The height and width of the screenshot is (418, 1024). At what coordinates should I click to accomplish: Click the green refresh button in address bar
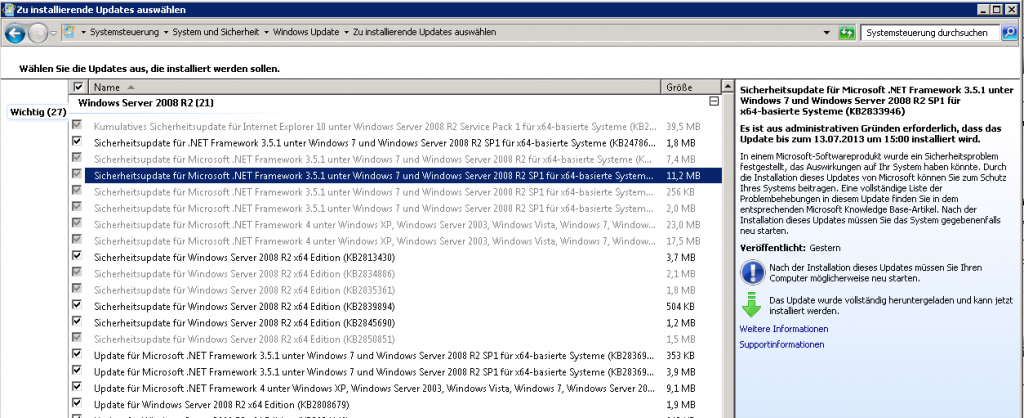coord(847,33)
